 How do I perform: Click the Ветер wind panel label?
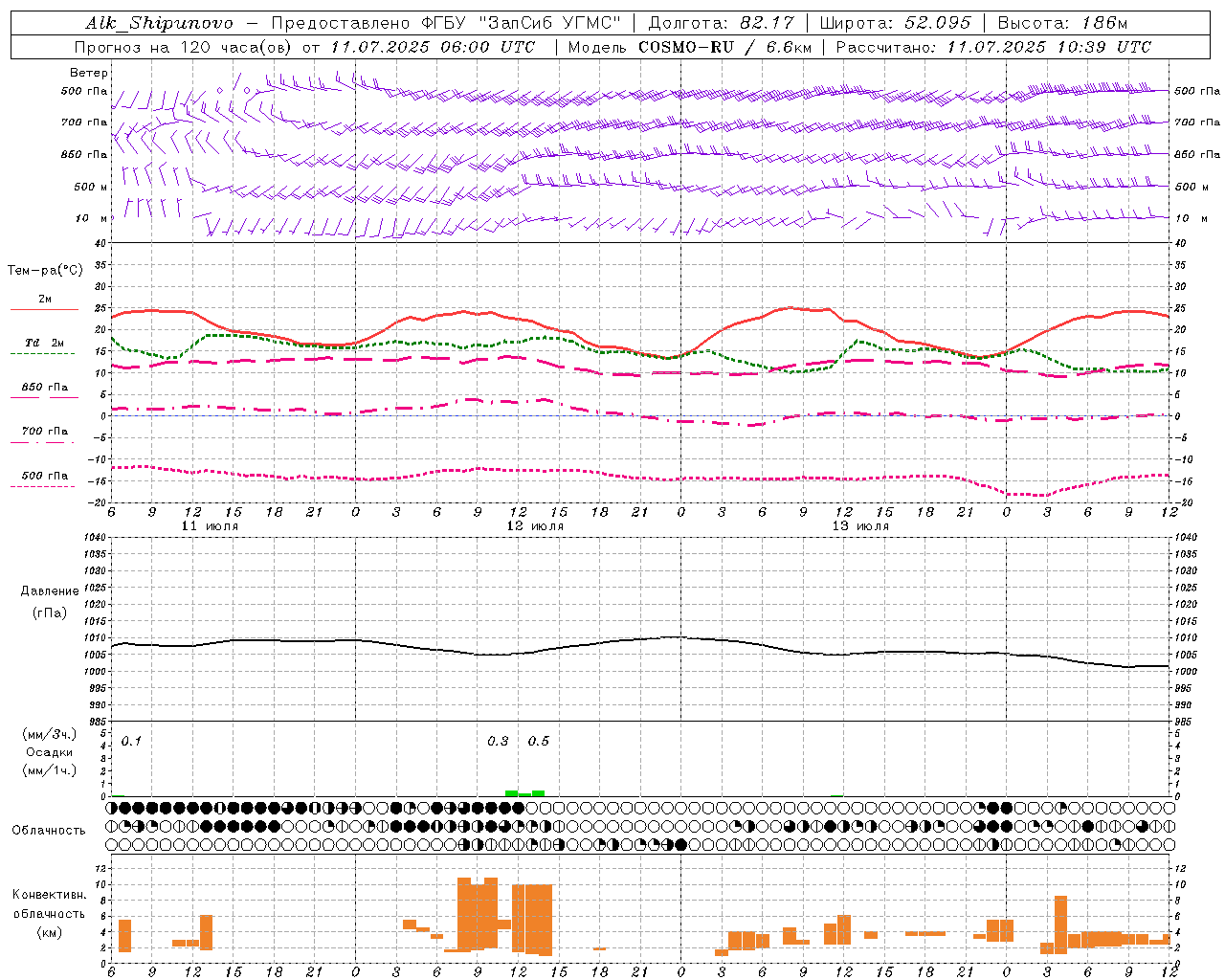click(89, 73)
